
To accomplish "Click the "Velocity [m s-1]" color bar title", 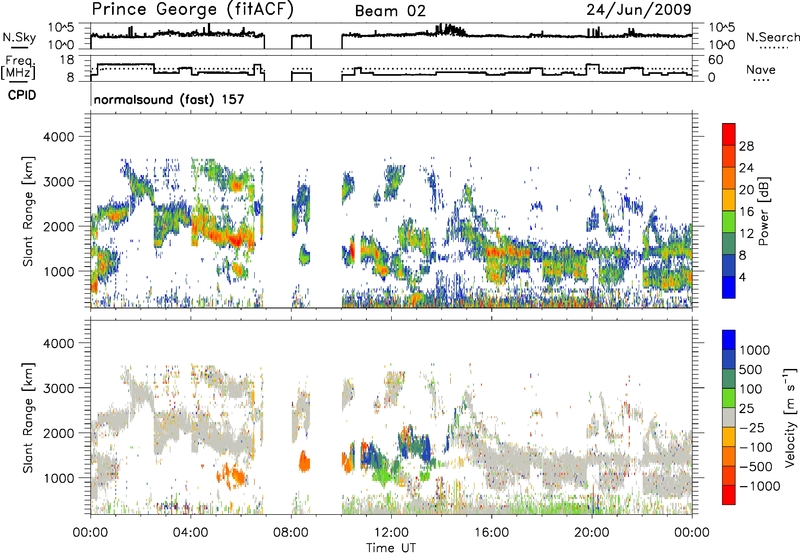I will (x=790, y=417).
